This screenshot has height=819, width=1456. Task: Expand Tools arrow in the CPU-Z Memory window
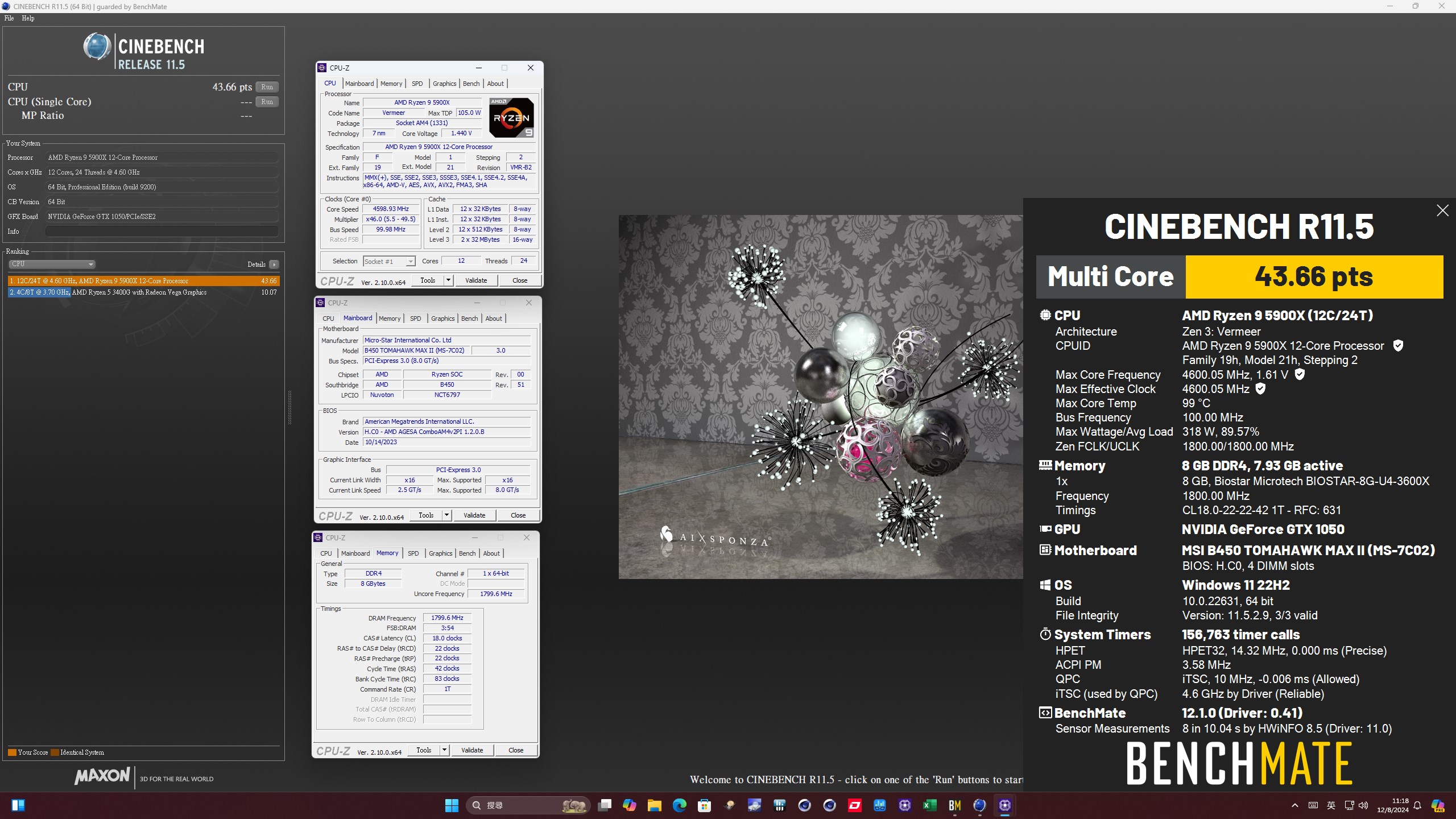point(444,750)
